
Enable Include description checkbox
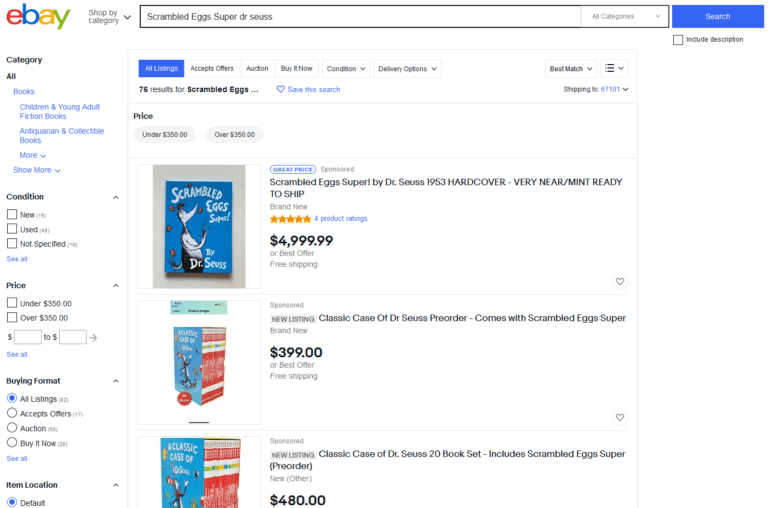(678, 40)
